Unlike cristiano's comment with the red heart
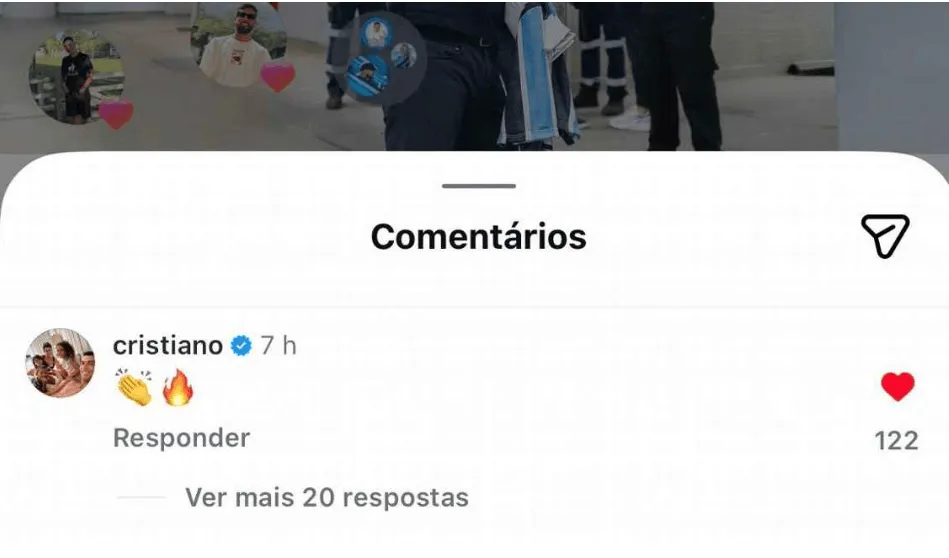 (x=898, y=387)
